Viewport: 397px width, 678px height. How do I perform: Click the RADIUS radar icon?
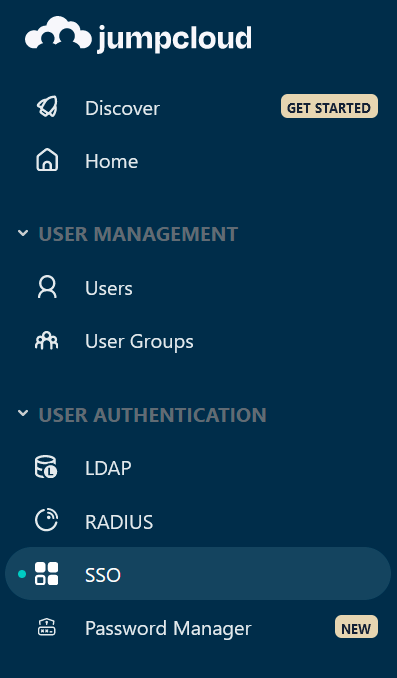point(46,521)
